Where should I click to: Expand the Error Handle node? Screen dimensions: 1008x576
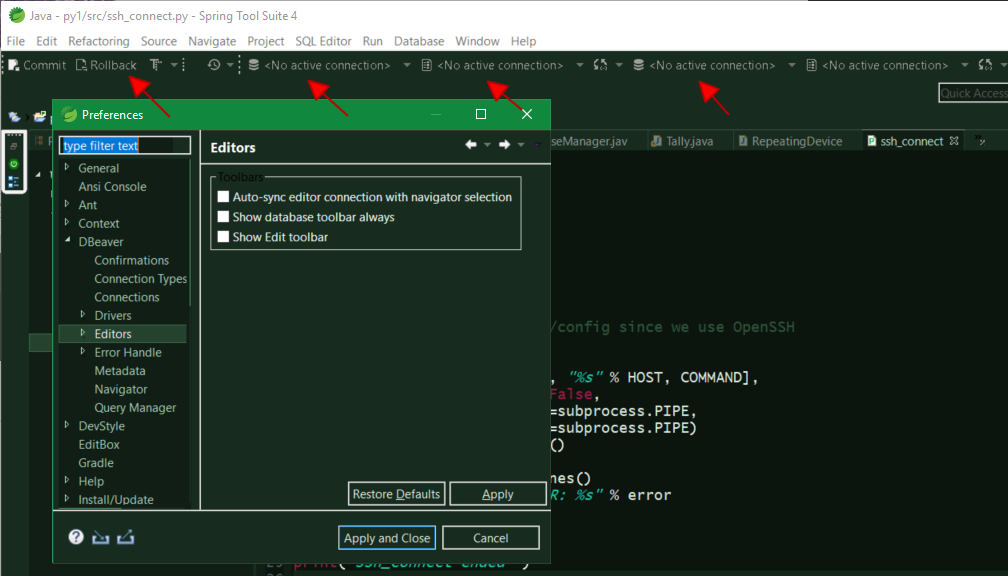pyautogui.click(x=83, y=351)
